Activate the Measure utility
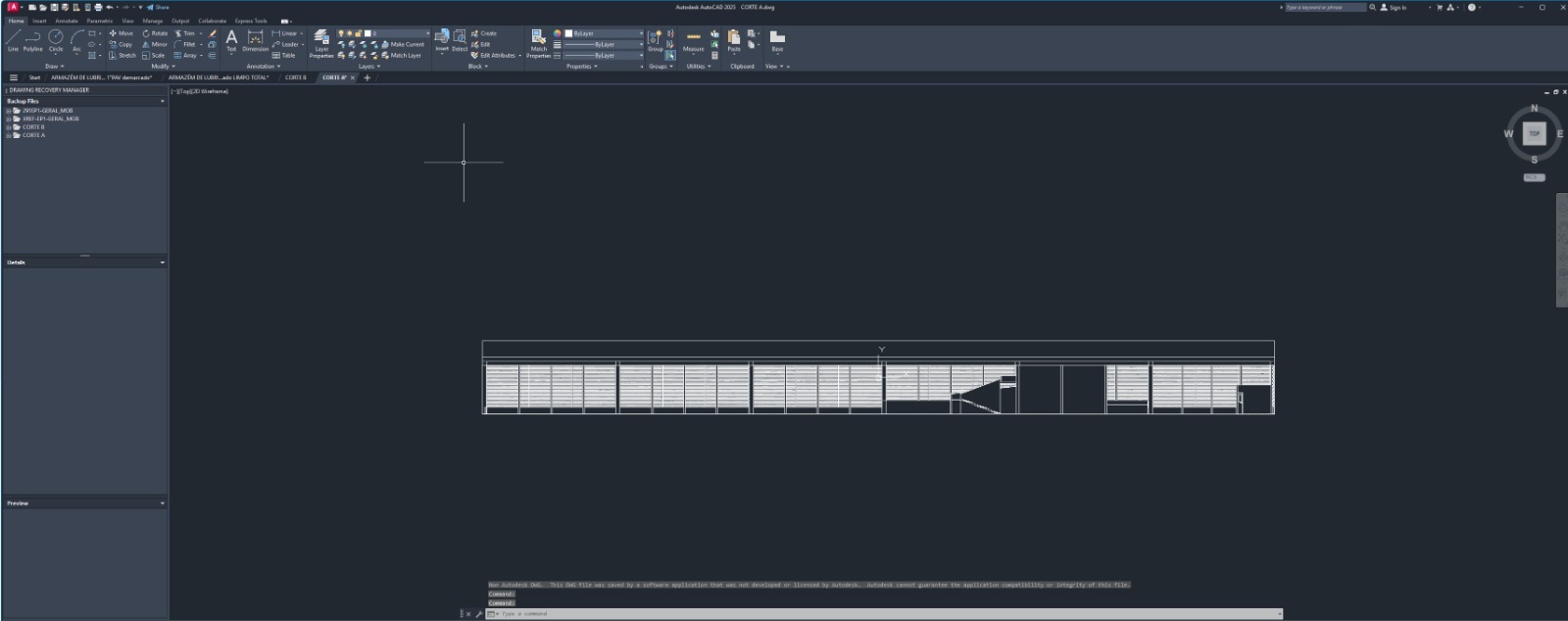 pos(693,39)
